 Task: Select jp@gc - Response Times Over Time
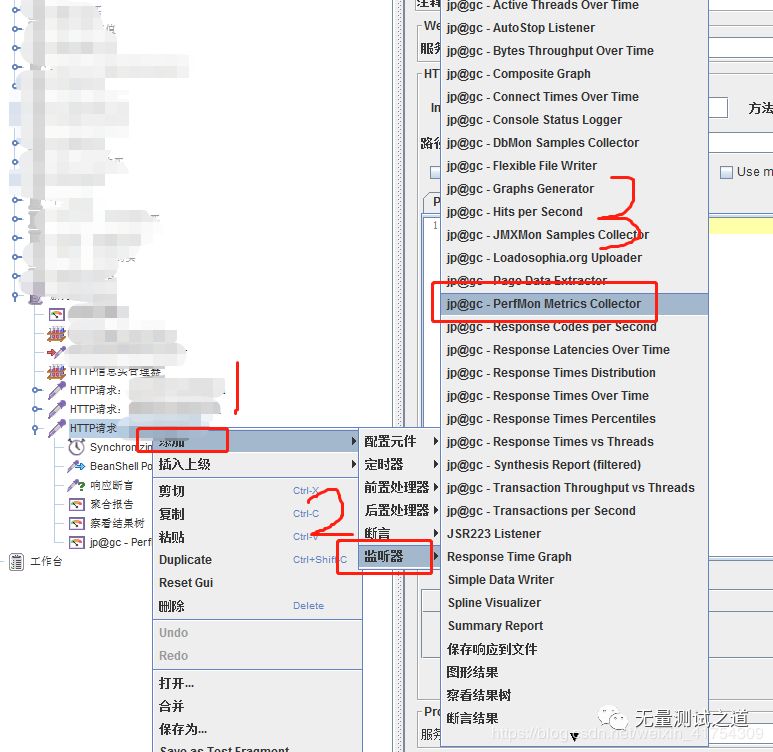[x=574, y=395]
